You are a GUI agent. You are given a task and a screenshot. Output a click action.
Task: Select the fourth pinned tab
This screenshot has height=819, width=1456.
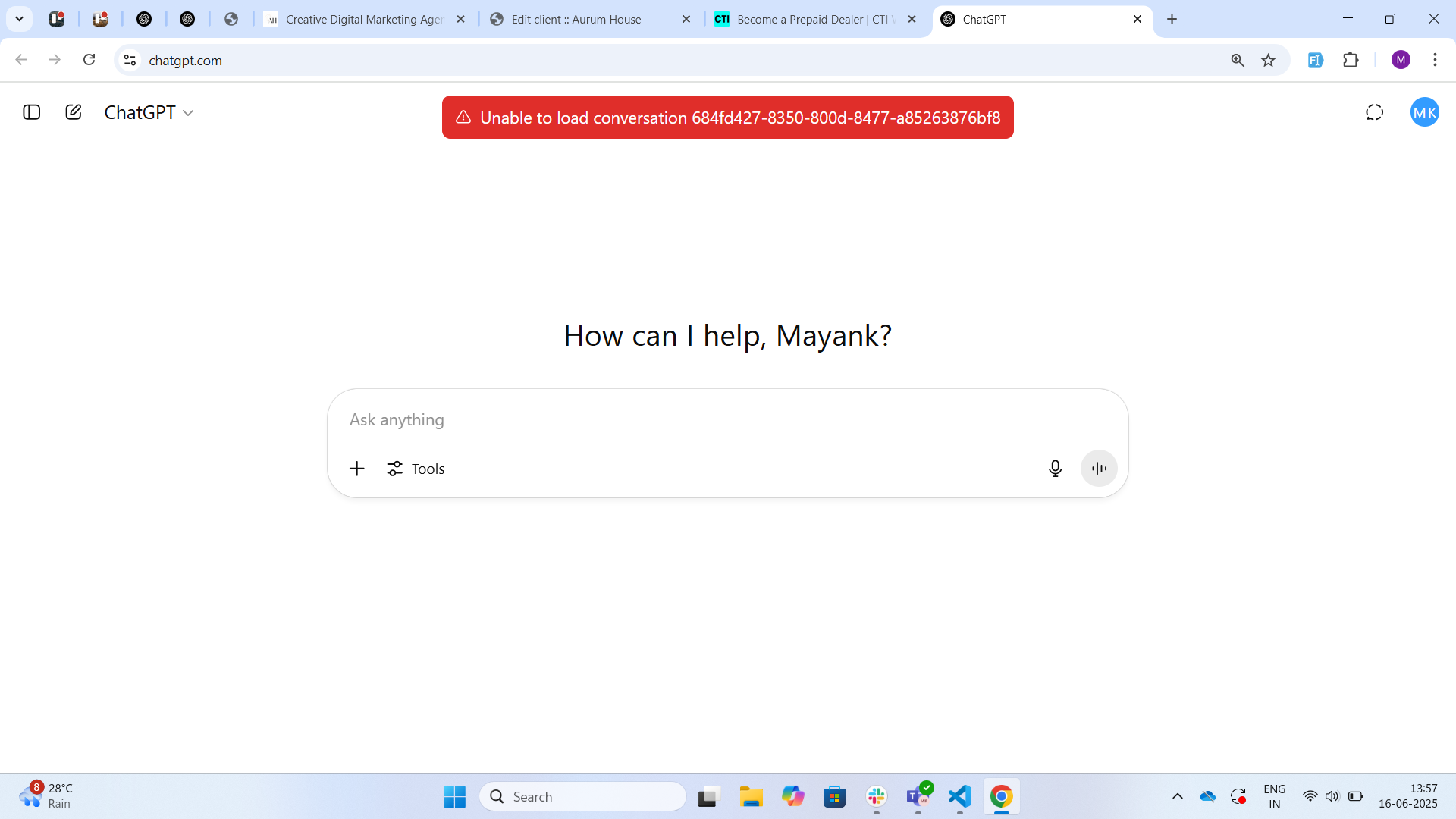pyautogui.click(x=187, y=19)
